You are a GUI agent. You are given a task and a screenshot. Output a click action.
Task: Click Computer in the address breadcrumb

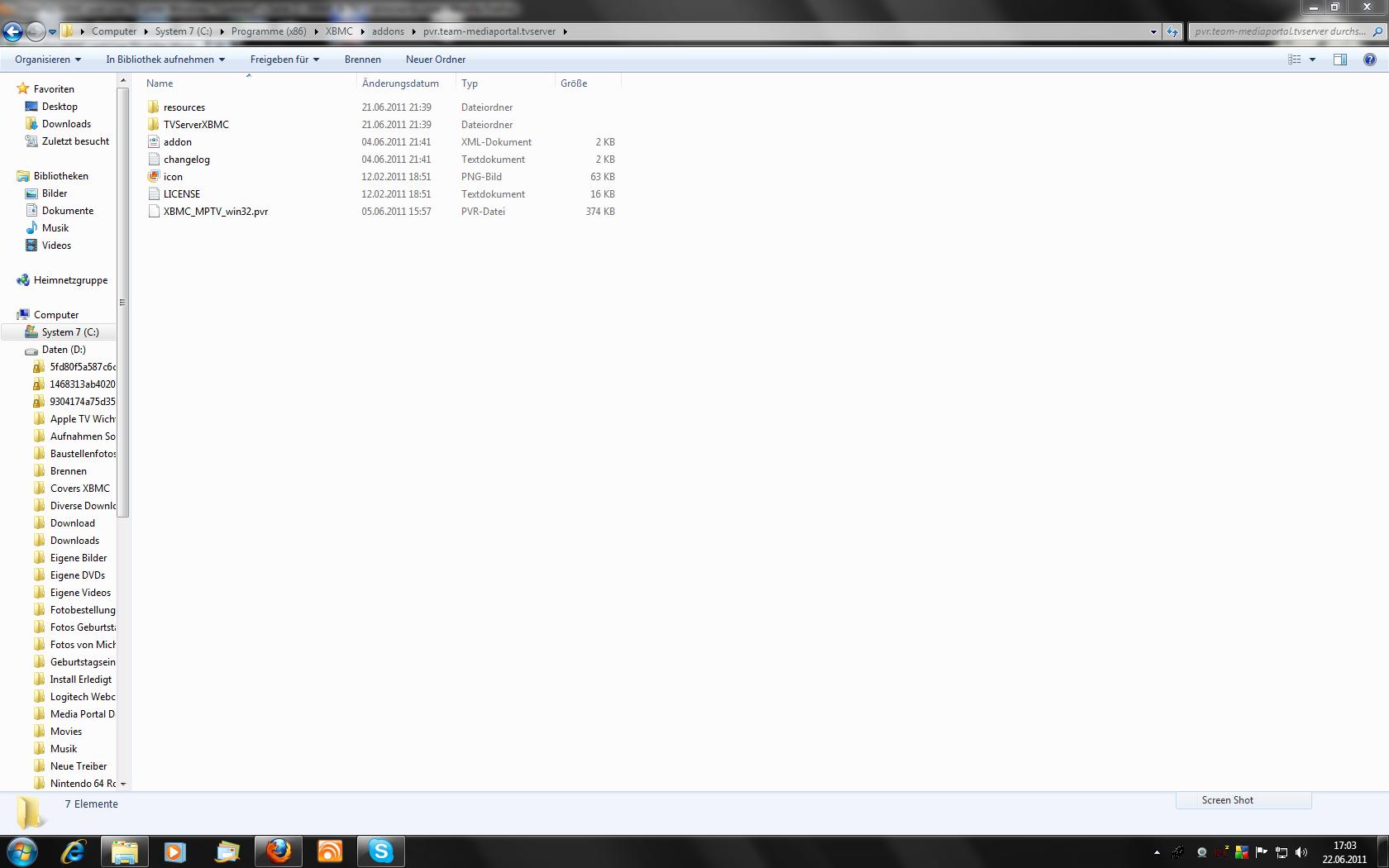114,31
